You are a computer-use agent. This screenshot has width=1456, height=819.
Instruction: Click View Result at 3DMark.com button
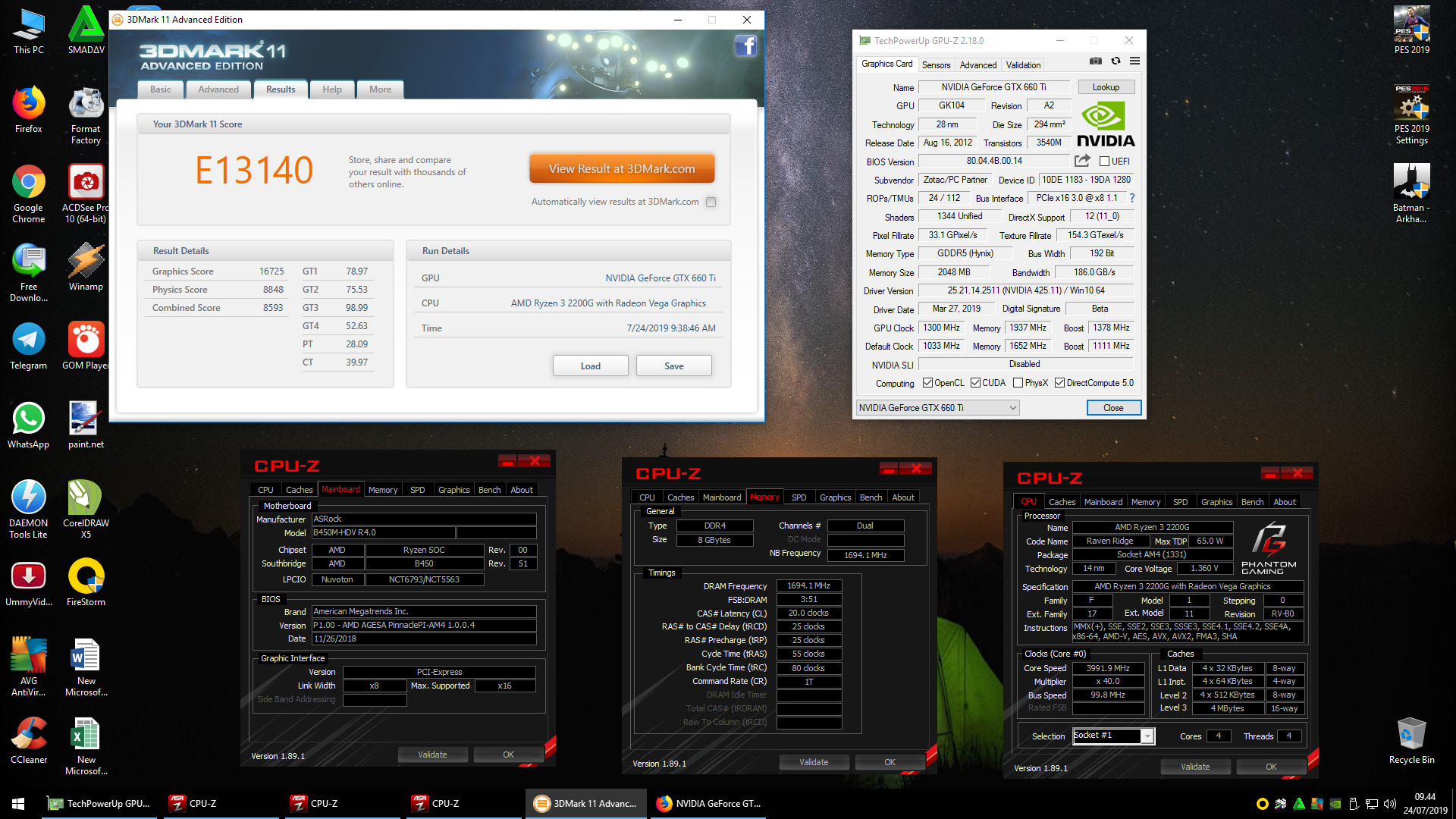coord(622,168)
